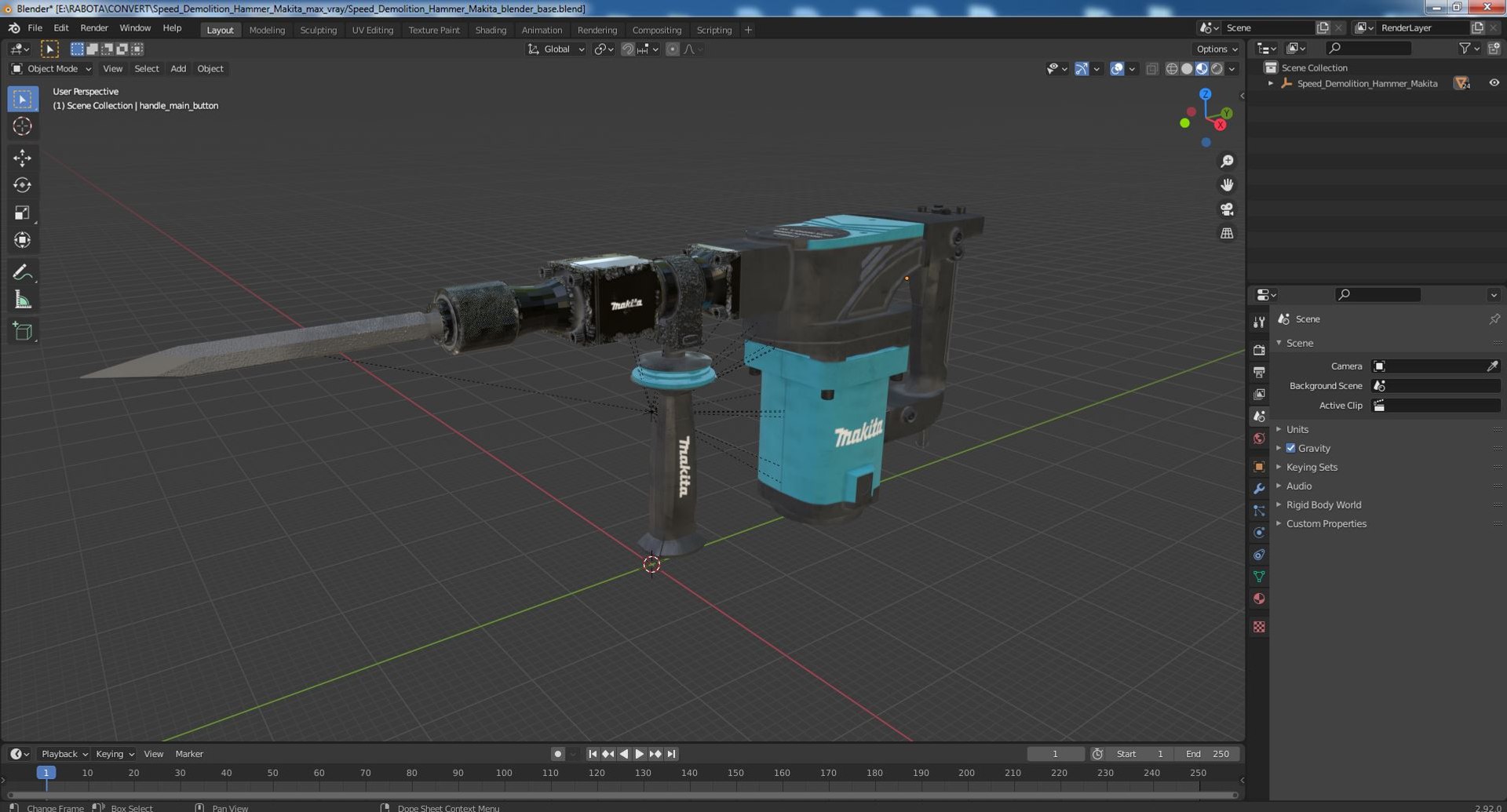Open the File menu
The width and height of the screenshot is (1507, 812).
[35, 28]
